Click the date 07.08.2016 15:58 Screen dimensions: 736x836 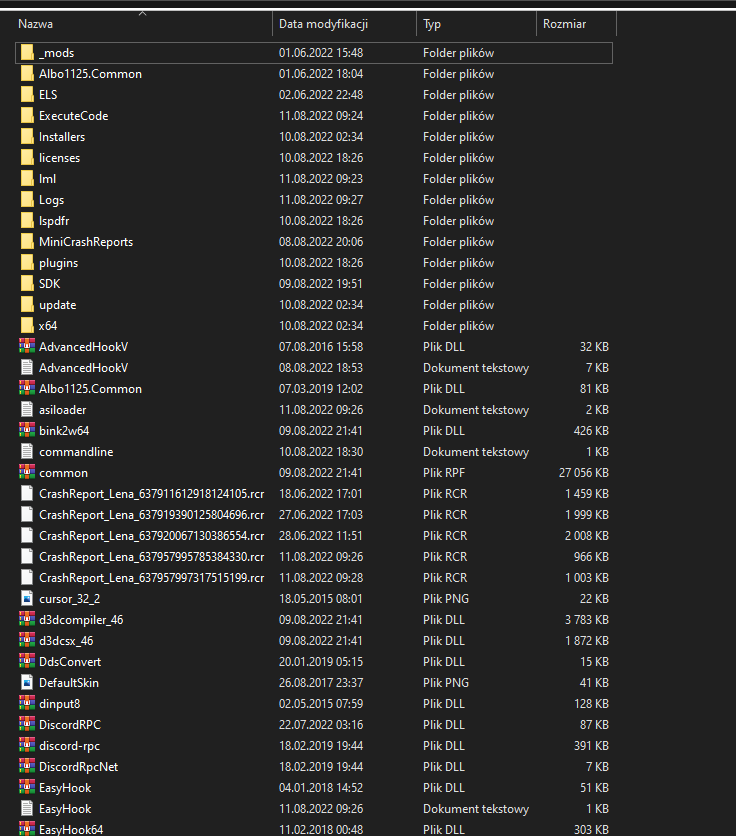pos(321,347)
